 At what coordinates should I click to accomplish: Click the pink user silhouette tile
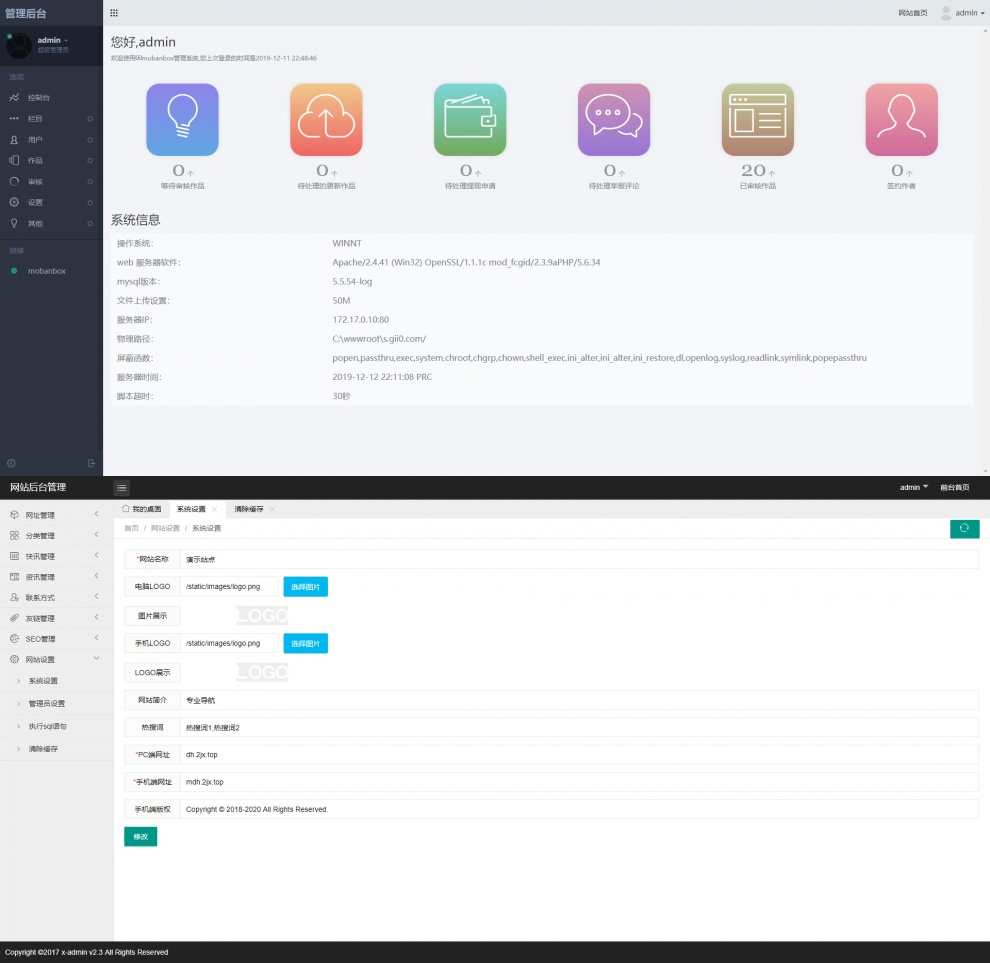(902, 119)
